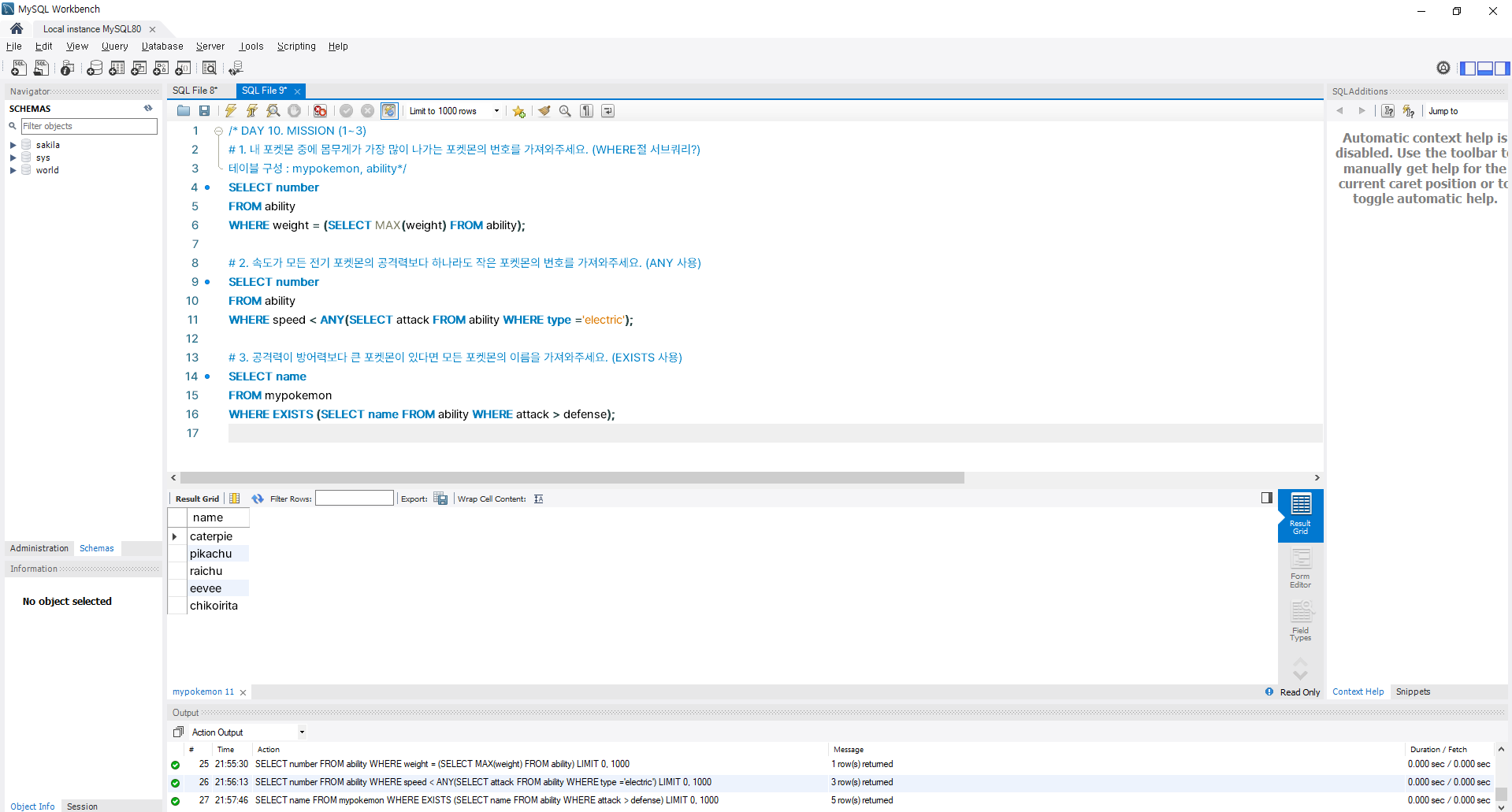Create a new function in active schema
This screenshot has width=1512, height=812.
[x=183, y=69]
